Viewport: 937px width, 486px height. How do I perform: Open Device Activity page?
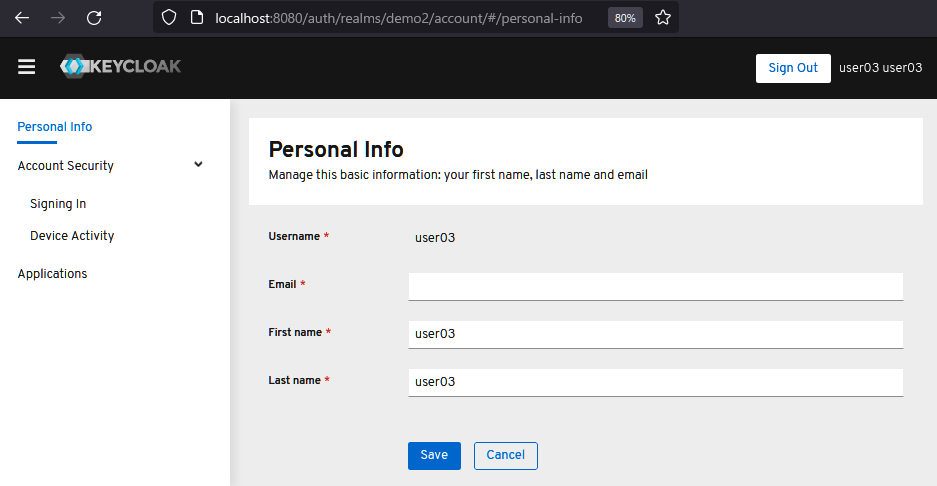pos(72,236)
